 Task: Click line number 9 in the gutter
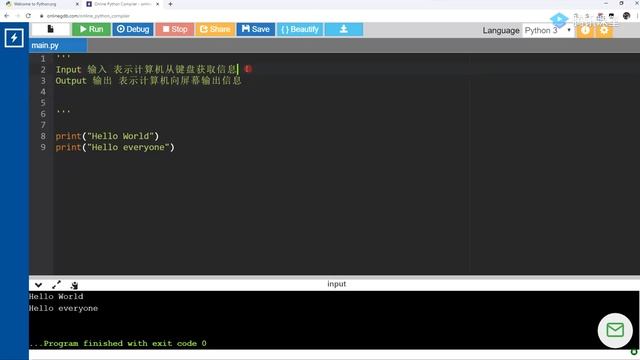tap(43, 147)
